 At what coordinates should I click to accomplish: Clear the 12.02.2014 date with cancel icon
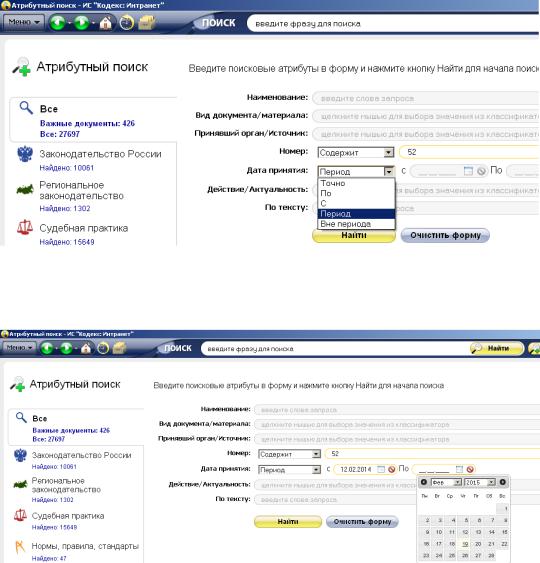click(392, 469)
